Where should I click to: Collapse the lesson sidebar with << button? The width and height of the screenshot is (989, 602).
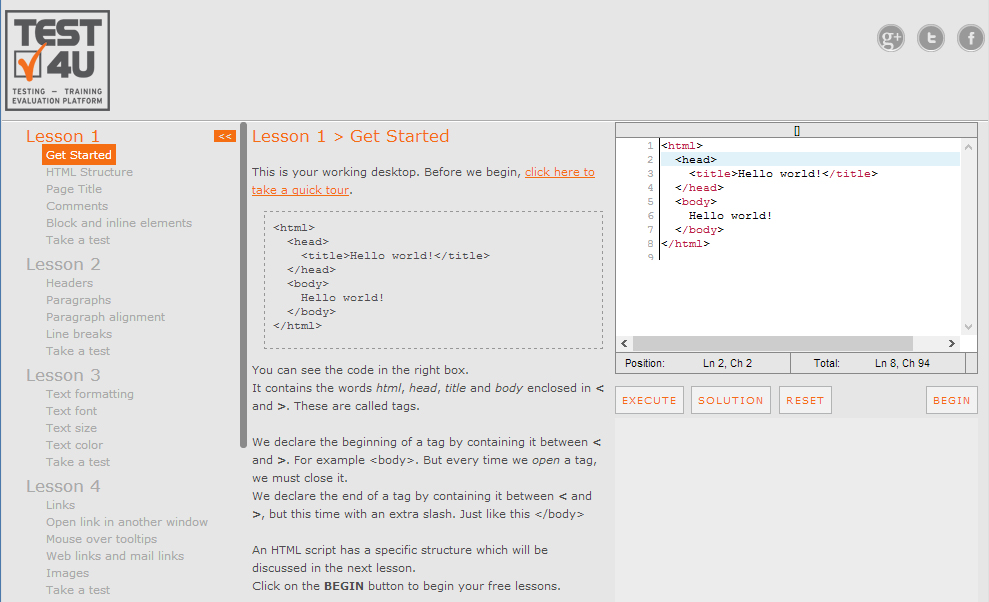tap(225, 136)
